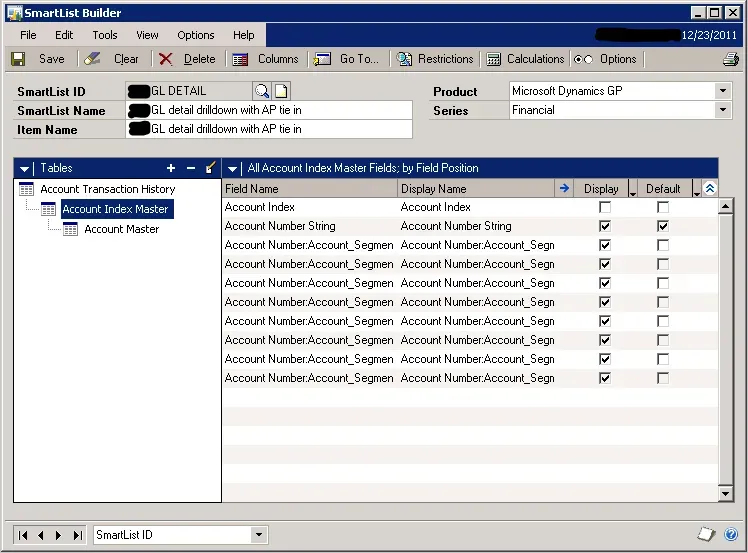Toggle Display checkbox for Account Number String

[x=604, y=227]
